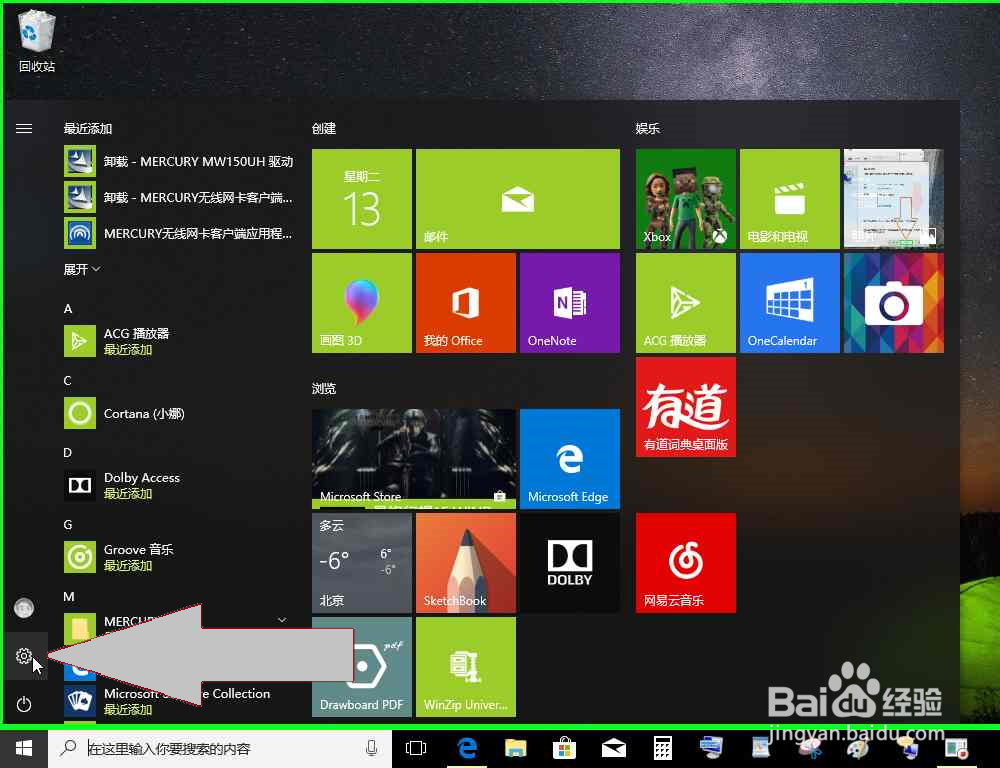Image resolution: width=1000 pixels, height=768 pixels.
Task: Open Groove 音乐 in the app list
Action: (179, 558)
